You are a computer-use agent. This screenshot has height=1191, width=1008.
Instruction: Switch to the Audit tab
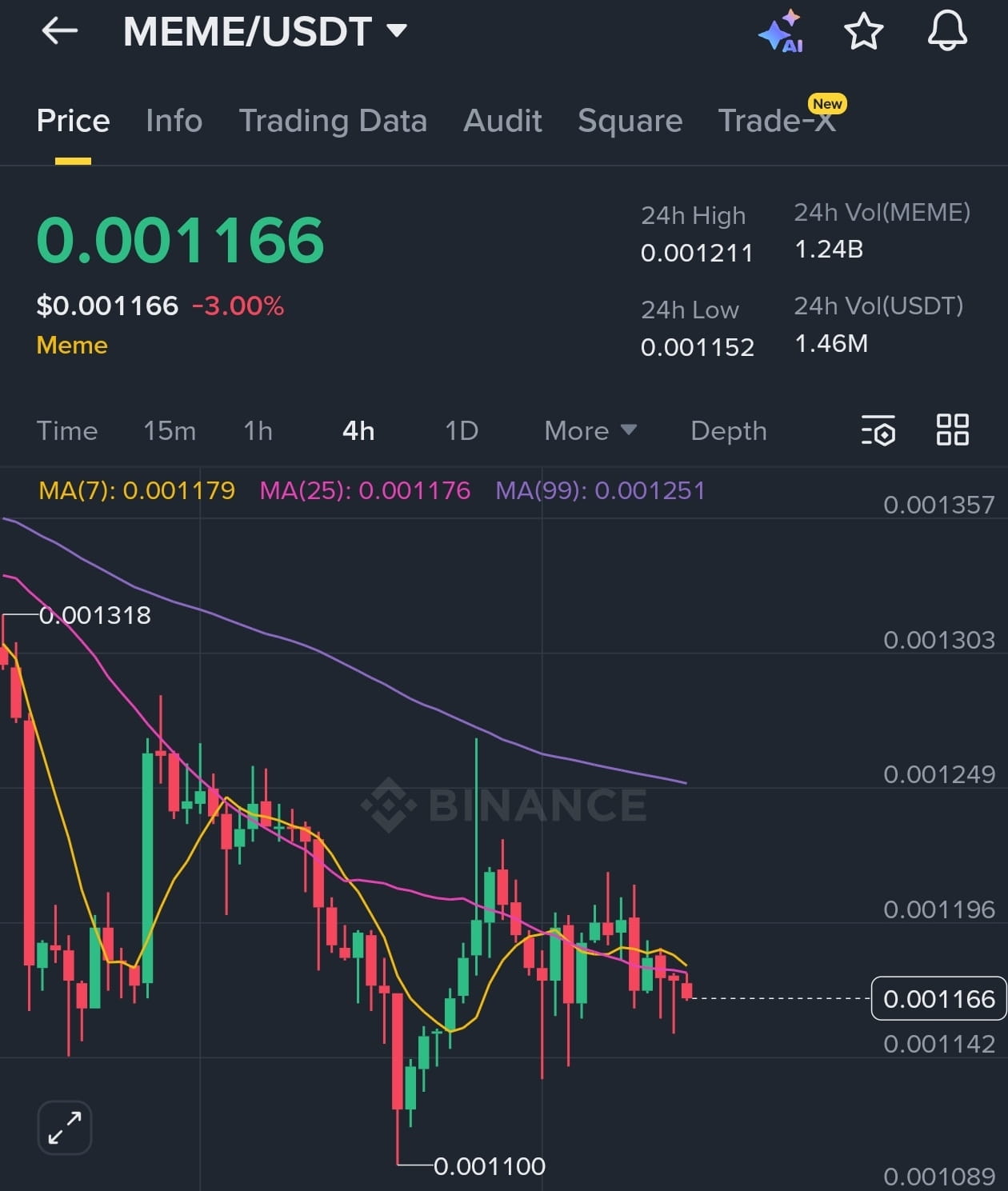tap(502, 121)
